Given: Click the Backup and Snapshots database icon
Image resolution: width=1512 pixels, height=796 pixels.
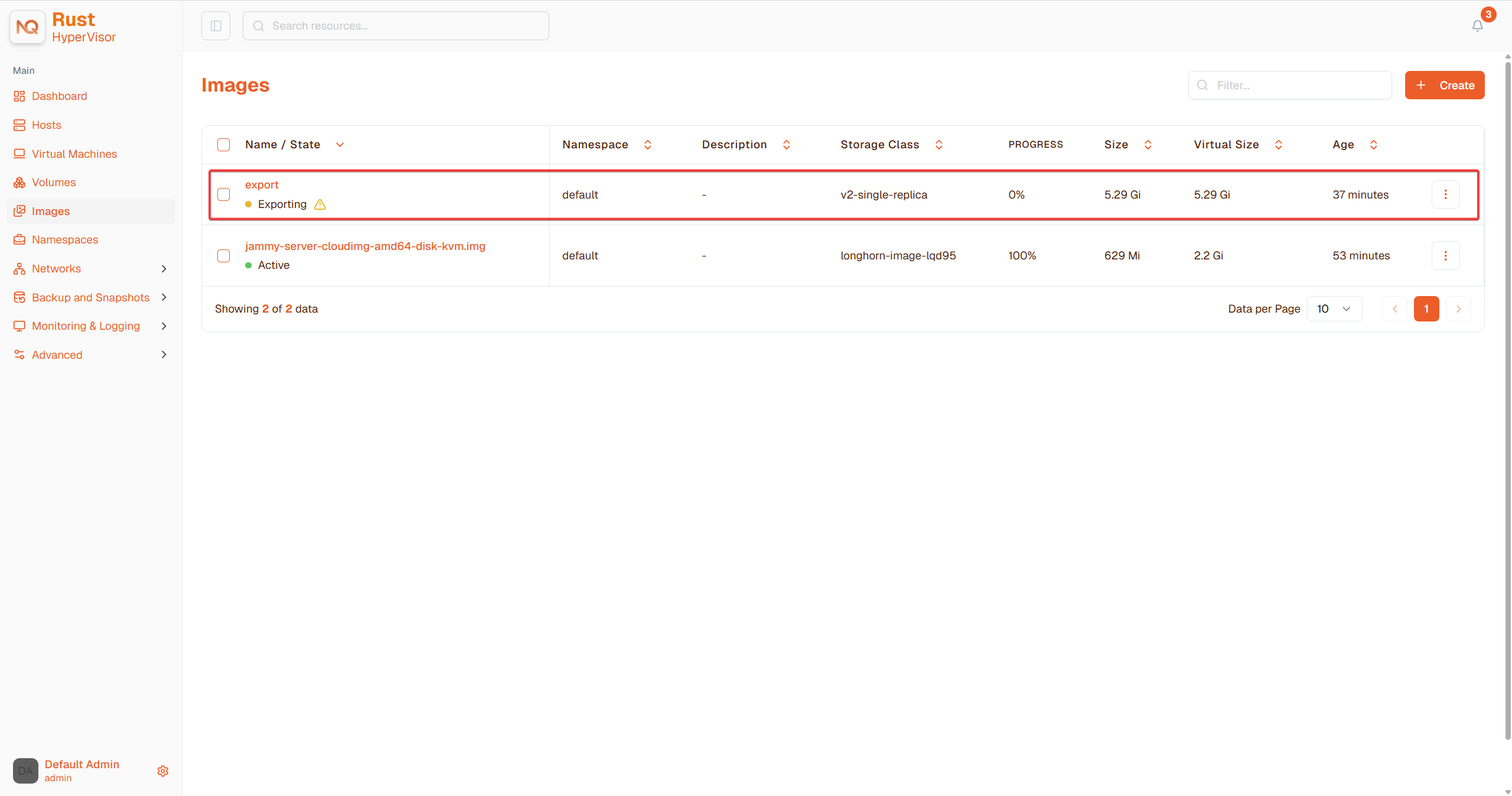Looking at the screenshot, I should 19,297.
